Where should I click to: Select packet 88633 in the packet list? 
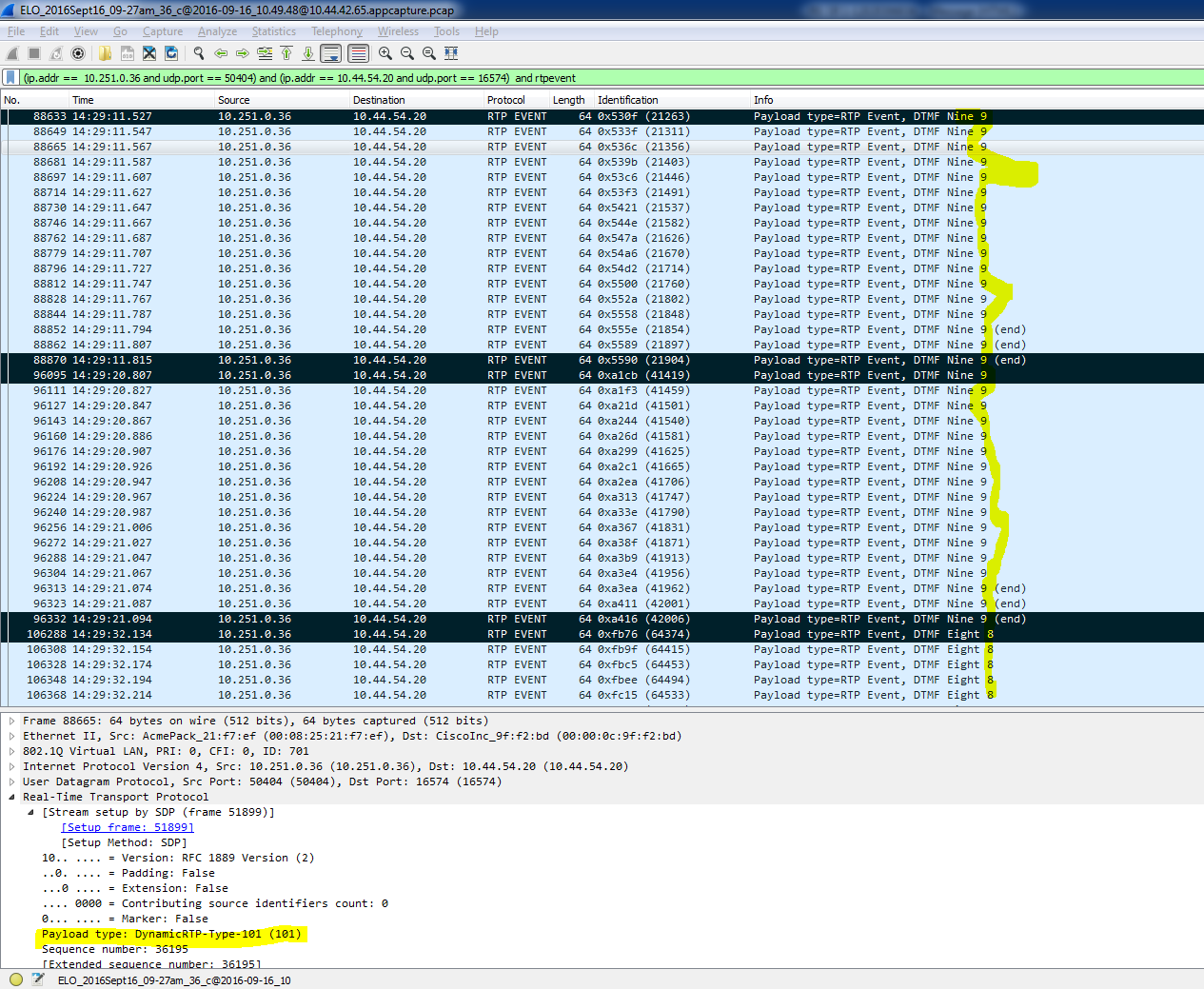point(602,116)
